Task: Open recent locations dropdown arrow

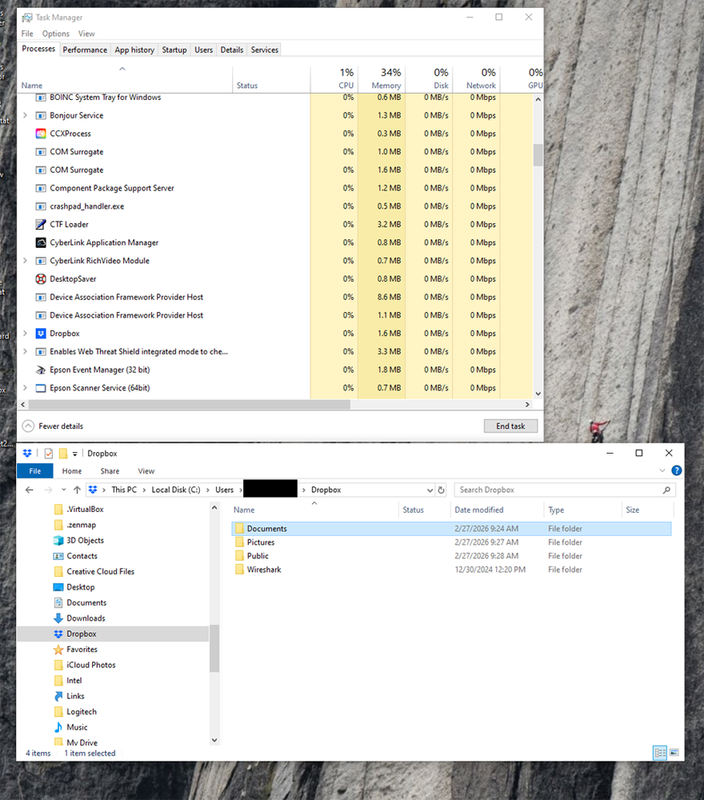Action: point(64,490)
